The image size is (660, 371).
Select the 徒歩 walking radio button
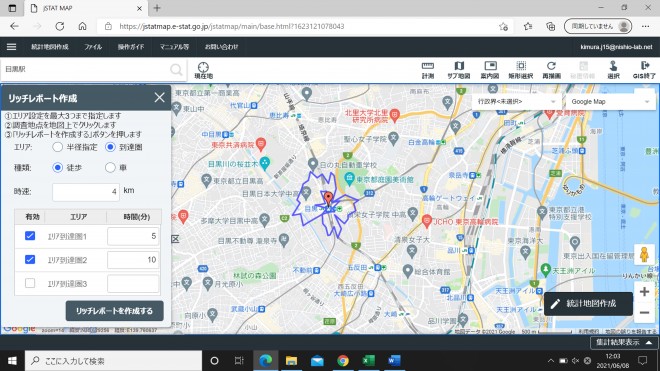(58, 168)
